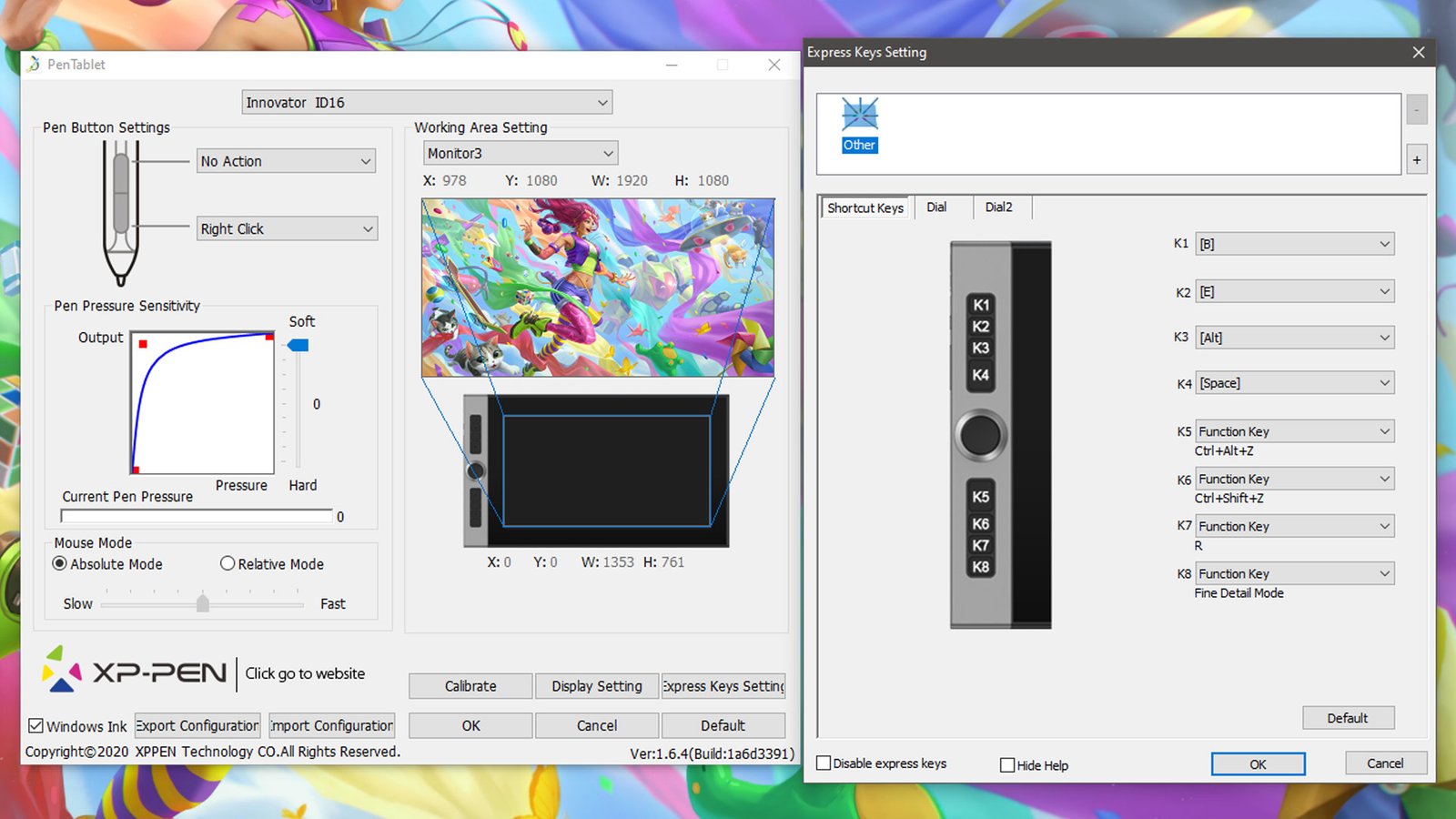Click the Current Pen Pressure bar

pos(197,516)
